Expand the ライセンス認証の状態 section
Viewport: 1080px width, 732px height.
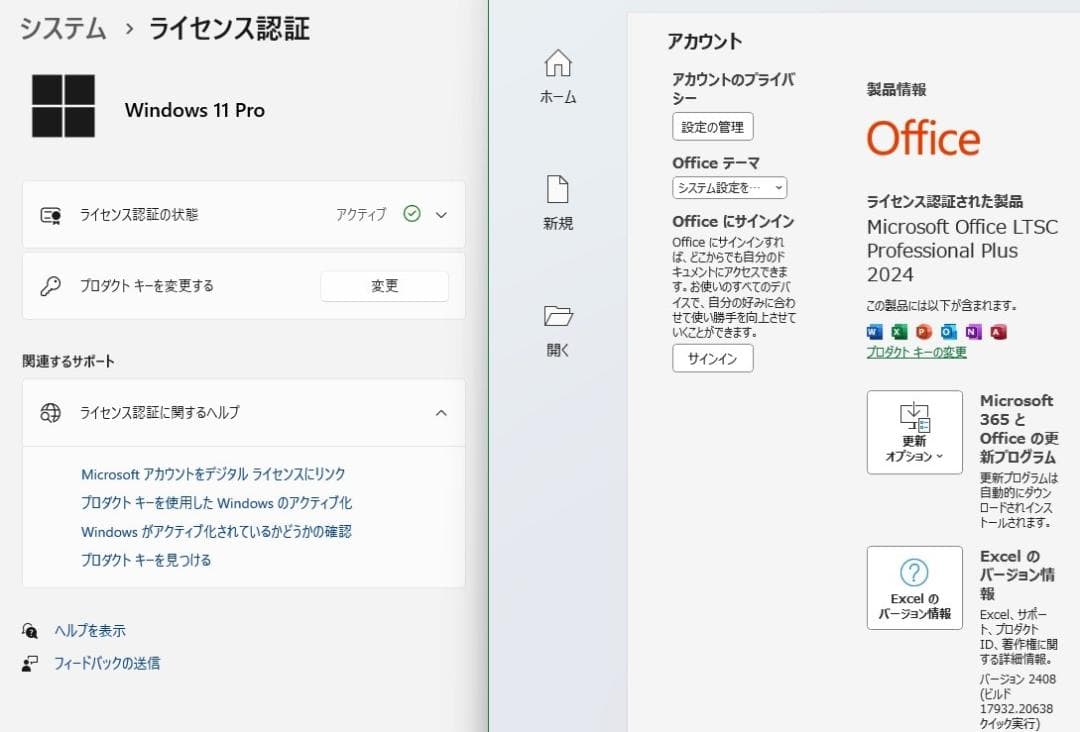441,213
